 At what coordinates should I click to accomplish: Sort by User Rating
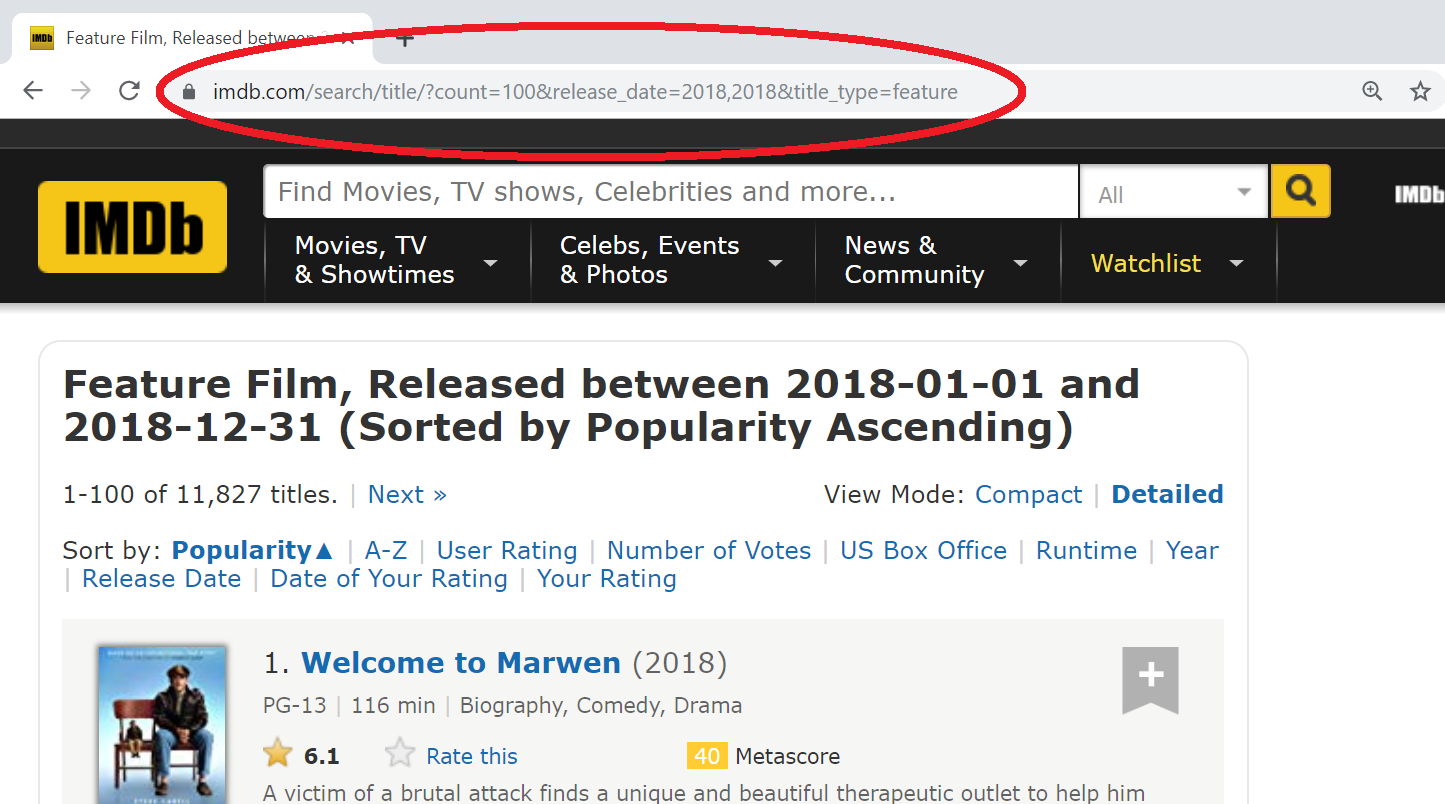[507, 550]
